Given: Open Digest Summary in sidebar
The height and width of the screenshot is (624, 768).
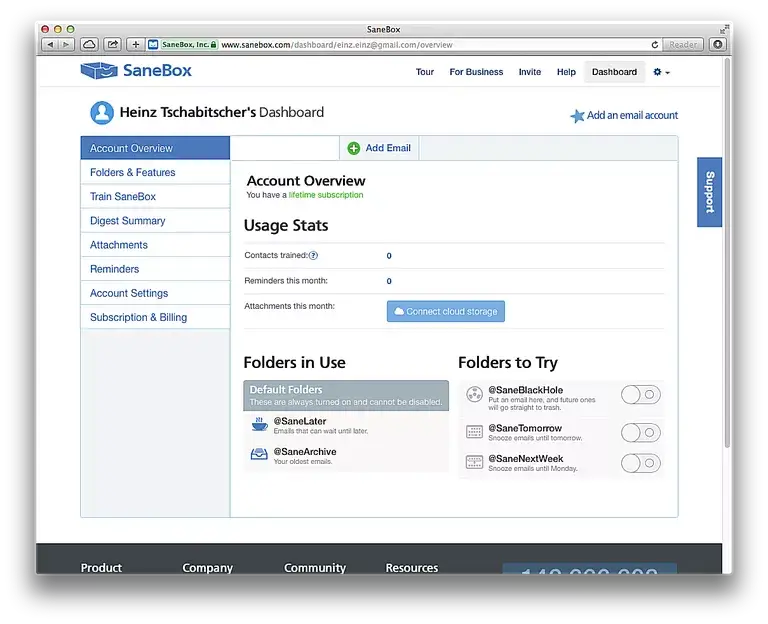Looking at the screenshot, I should [155, 221].
